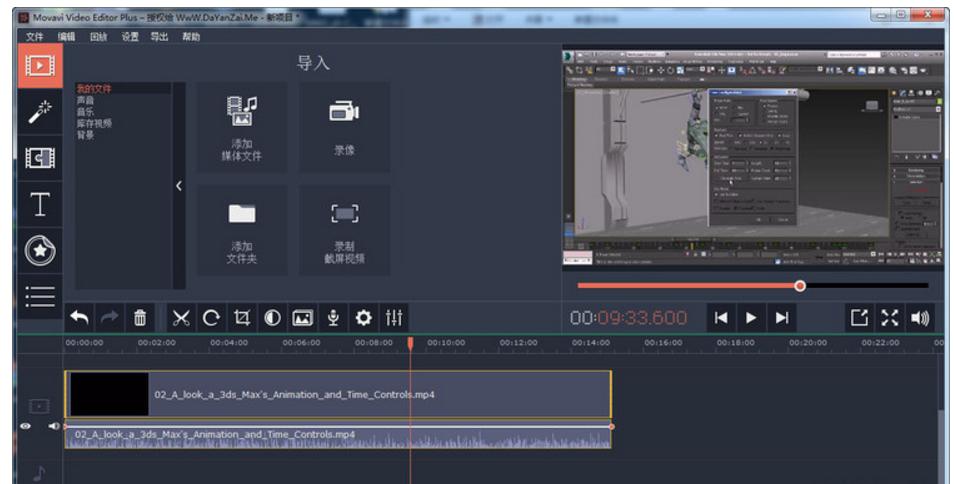Mute the preview volume speaker
The height and width of the screenshot is (484, 954).
point(919,318)
